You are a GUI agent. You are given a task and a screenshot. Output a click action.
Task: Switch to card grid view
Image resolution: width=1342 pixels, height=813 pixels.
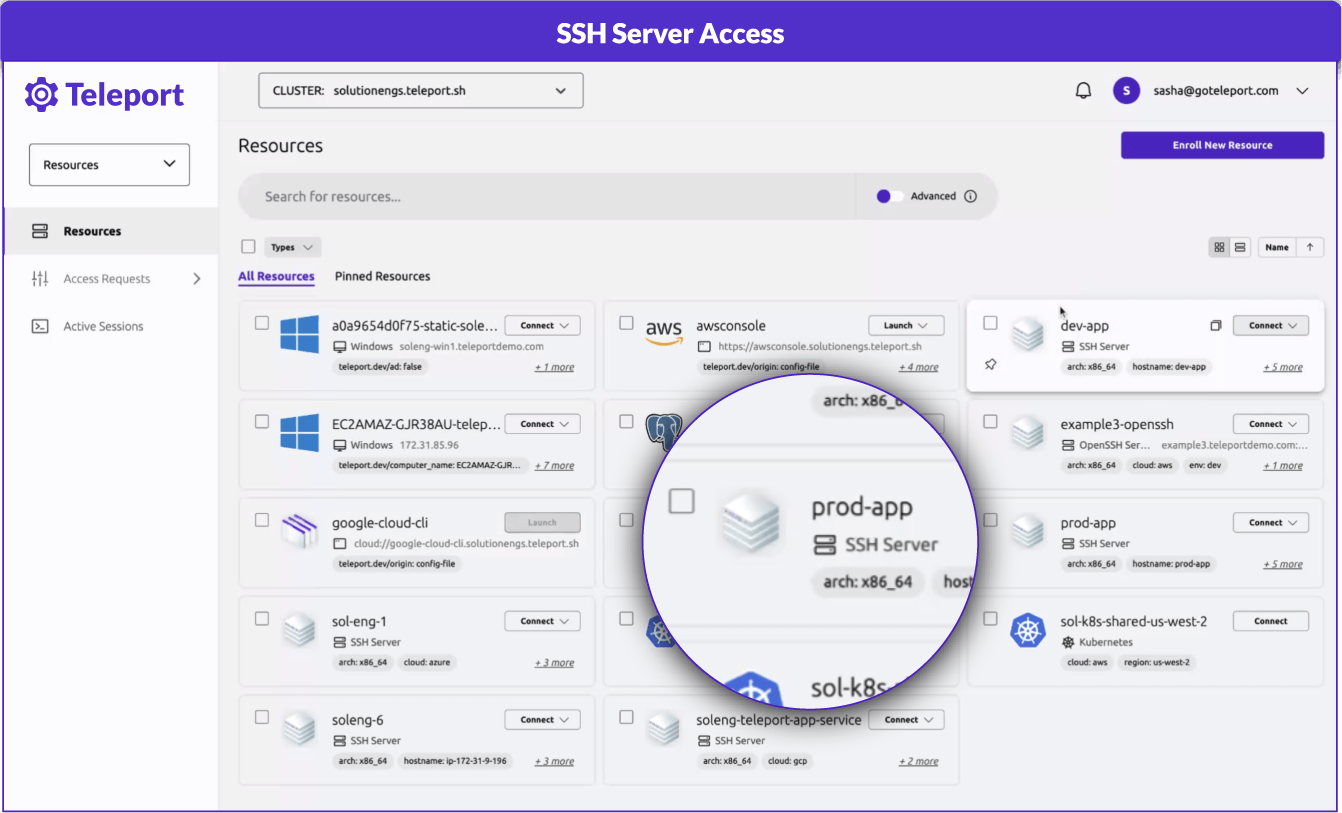click(x=1219, y=247)
